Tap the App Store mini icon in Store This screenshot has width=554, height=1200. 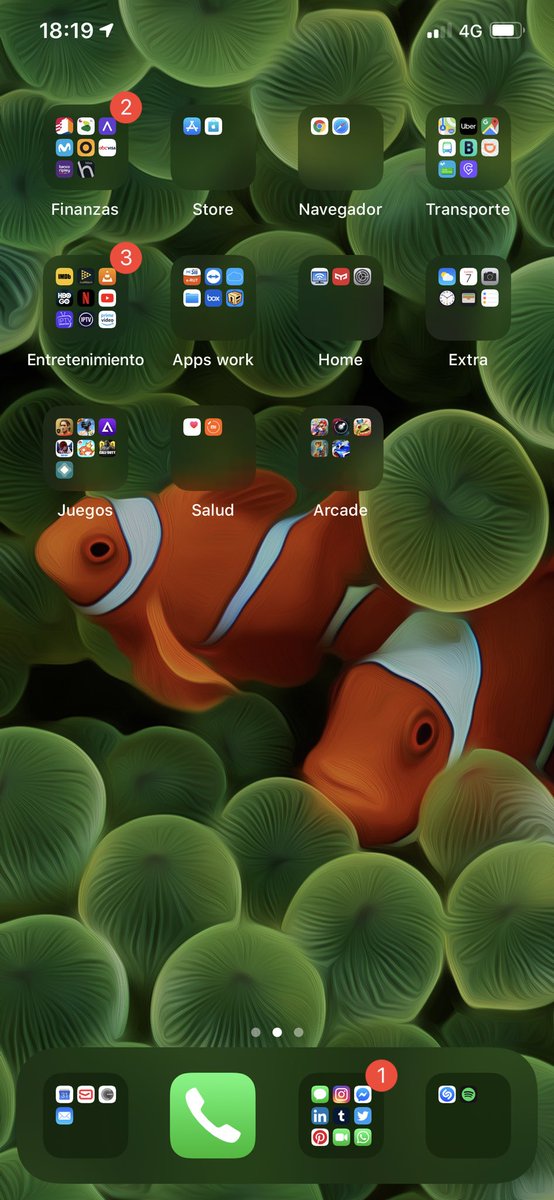192,127
